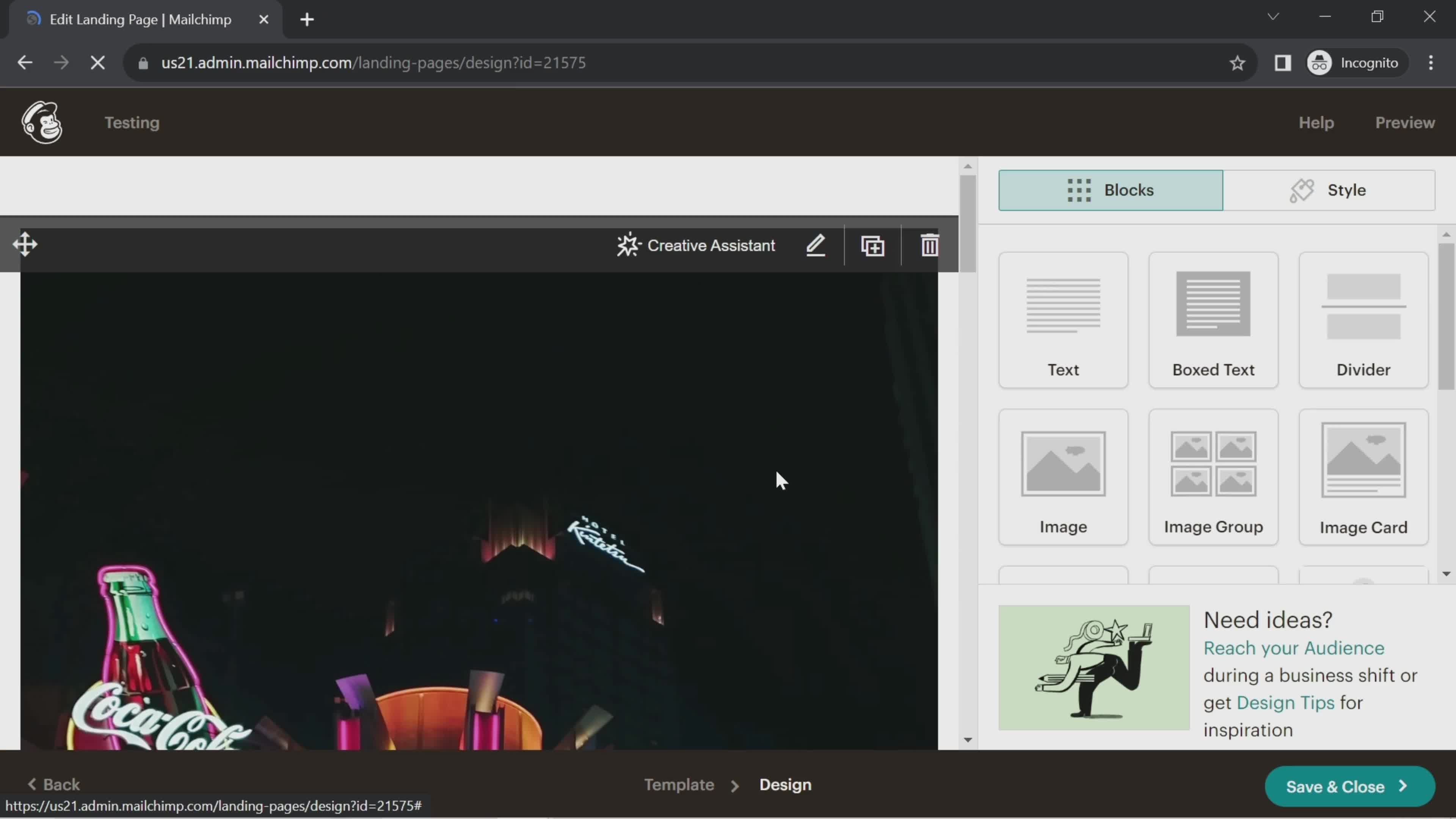The image size is (1456, 819).
Task: Open the Design Tips link
Action: coord(1285,703)
